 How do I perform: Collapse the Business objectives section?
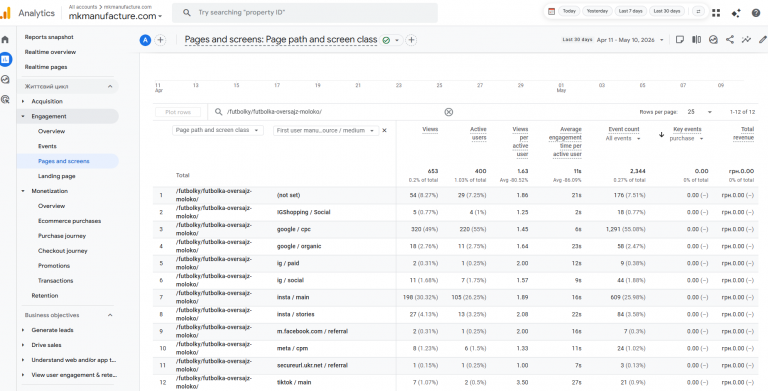[110, 315]
